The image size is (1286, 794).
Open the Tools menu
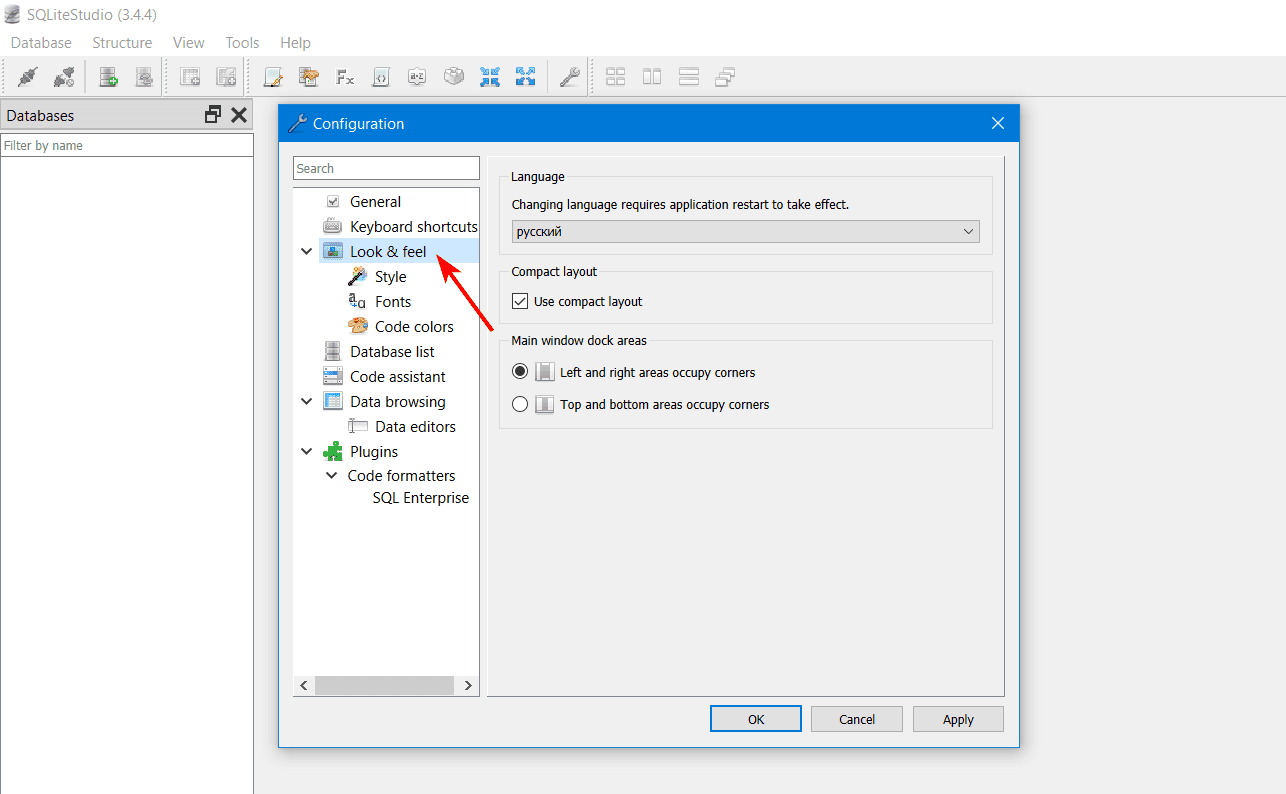tap(242, 43)
